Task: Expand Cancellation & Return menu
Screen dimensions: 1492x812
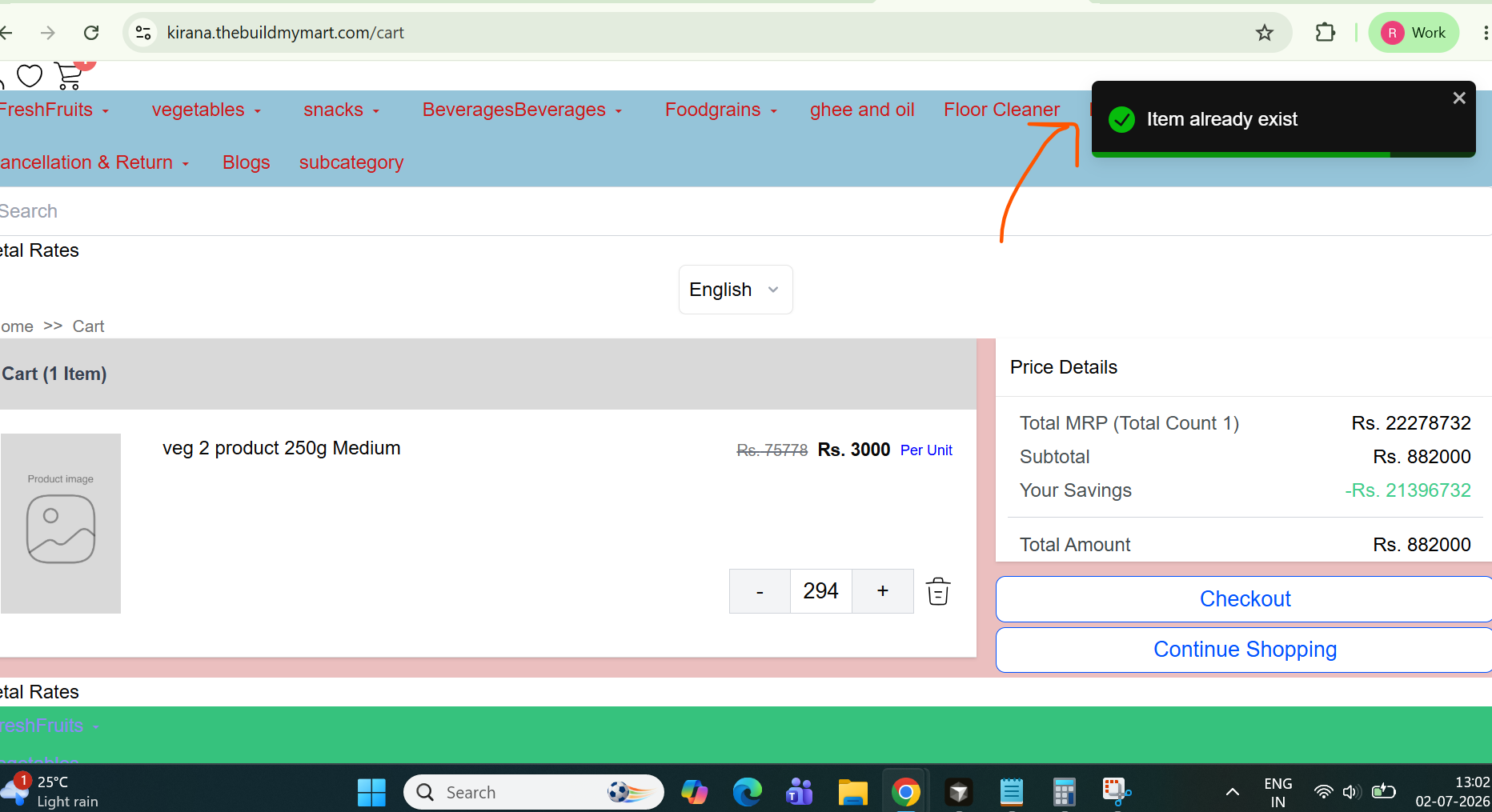Action: point(94,162)
